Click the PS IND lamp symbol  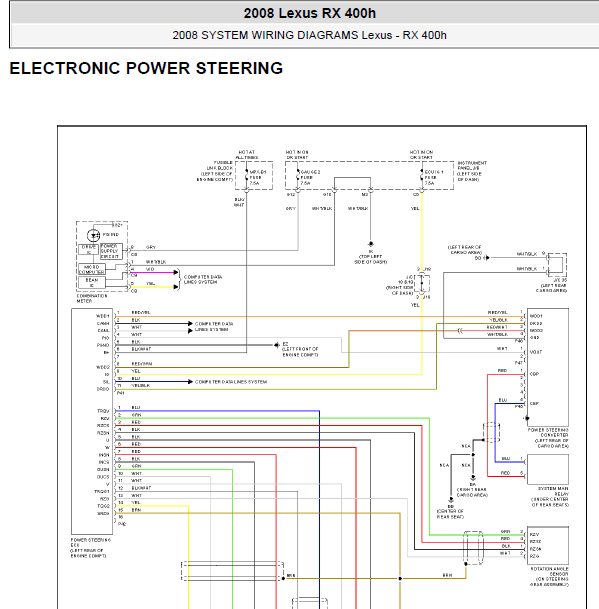(x=93, y=235)
